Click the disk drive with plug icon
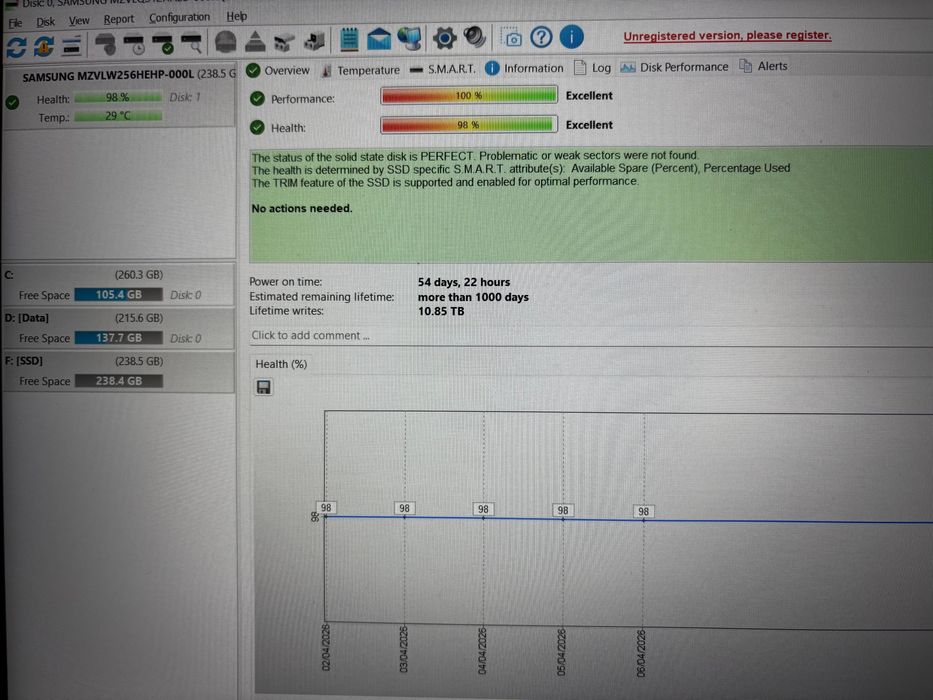Image resolution: width=933 pixels, height=700 pixels. click(284, 42)
